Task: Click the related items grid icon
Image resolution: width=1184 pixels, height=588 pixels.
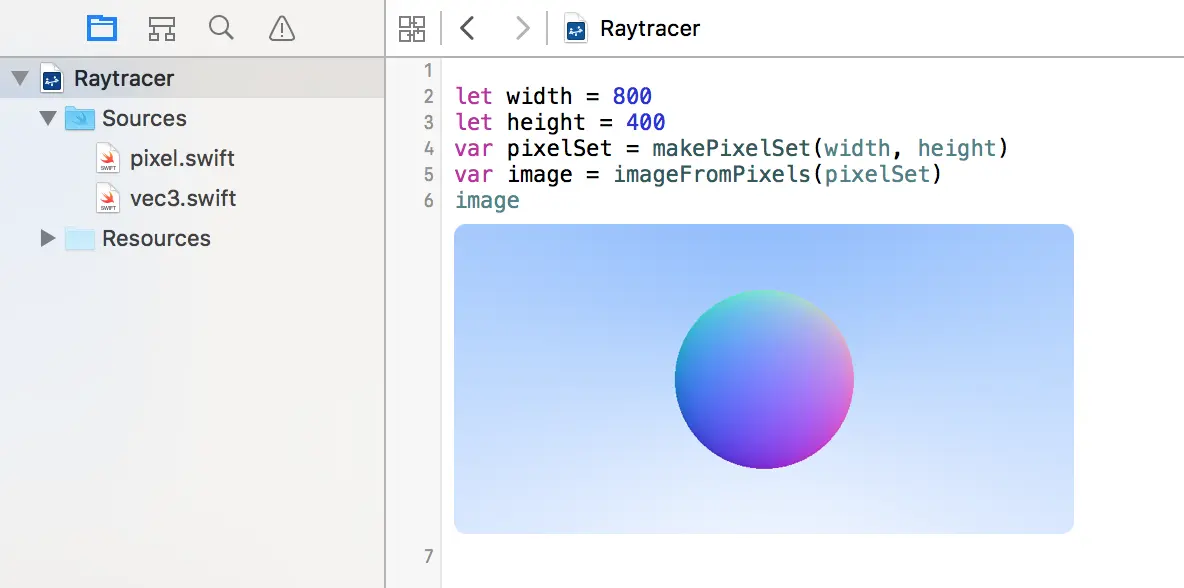Action: pyautogui.click(x=411, y=28)
